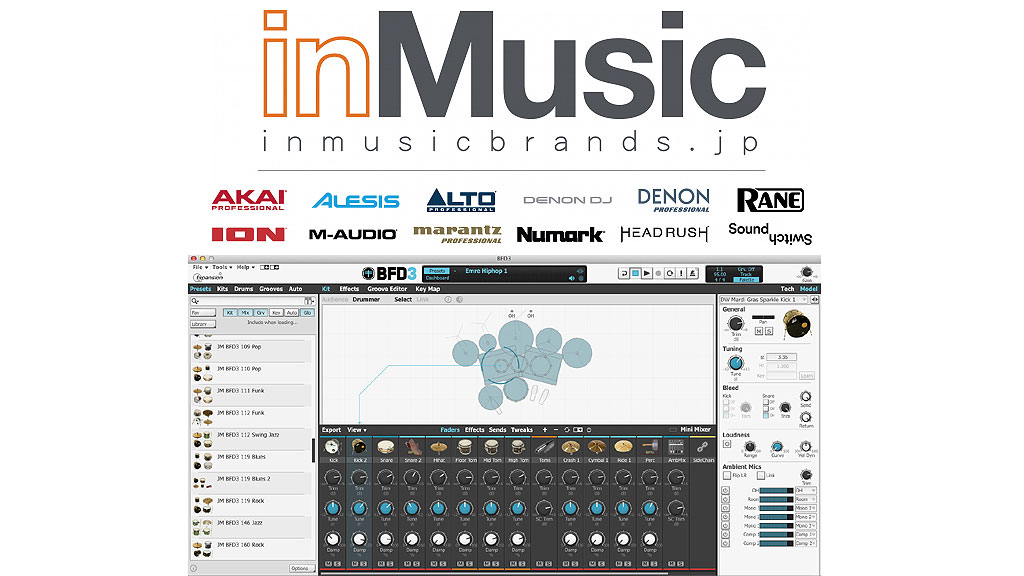
Task: Click the Perc channel mallet icon
Action: (650, 447)
